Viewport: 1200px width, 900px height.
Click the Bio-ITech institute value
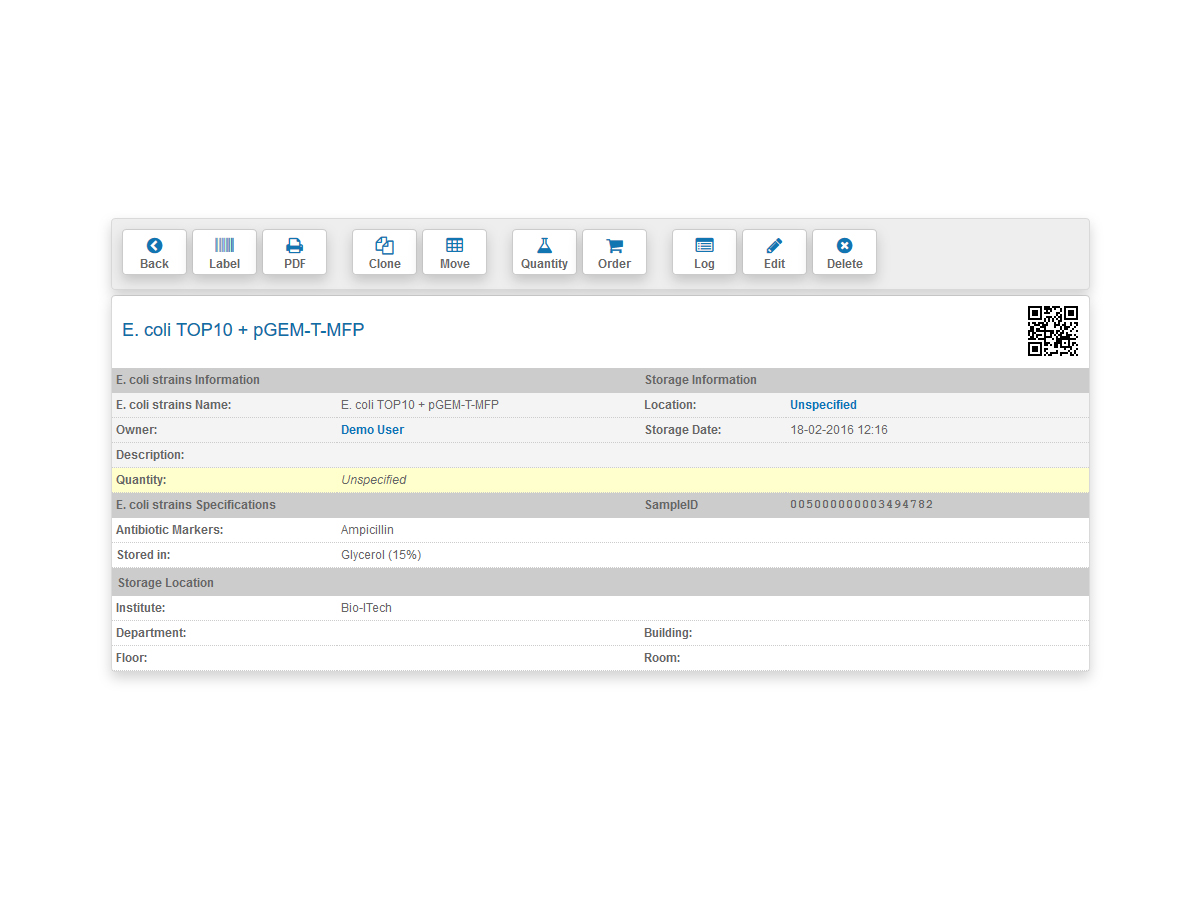point(366,608)
